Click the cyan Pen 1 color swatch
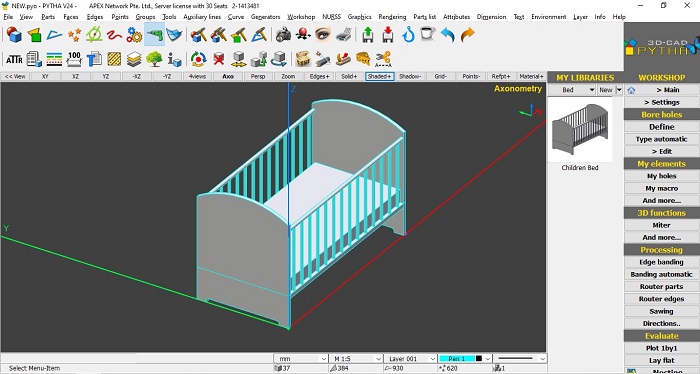The height and width of the screenshot is (374, 700). click(x=456, y=359)
